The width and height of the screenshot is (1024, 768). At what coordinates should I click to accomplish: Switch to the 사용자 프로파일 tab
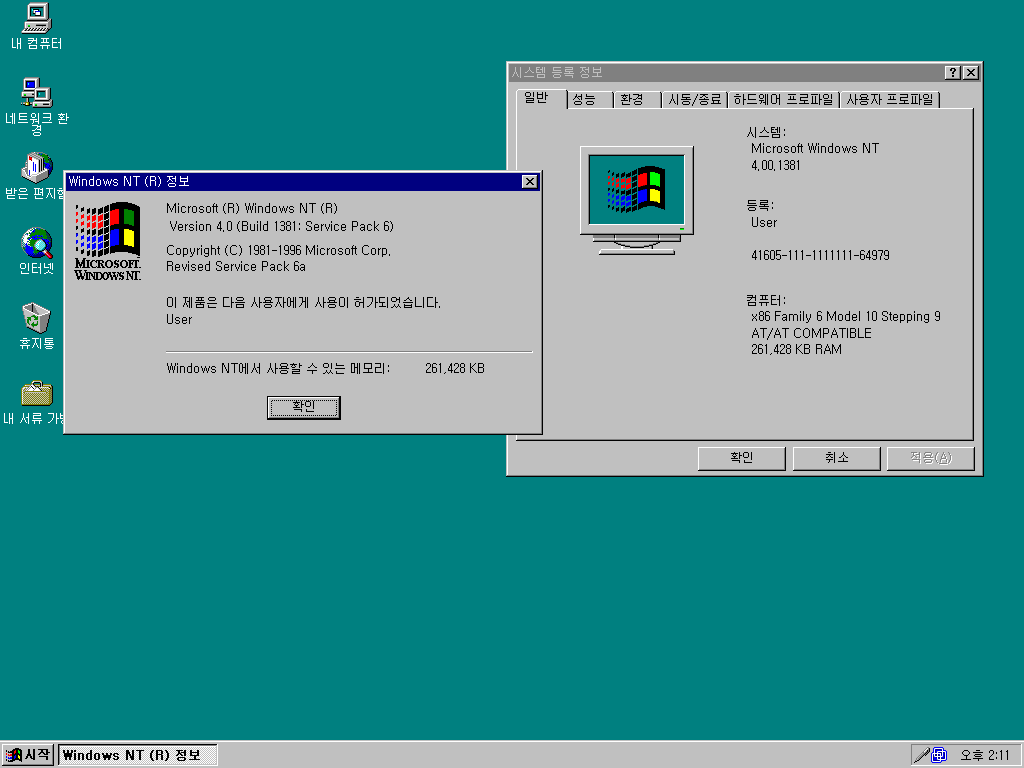890,99
